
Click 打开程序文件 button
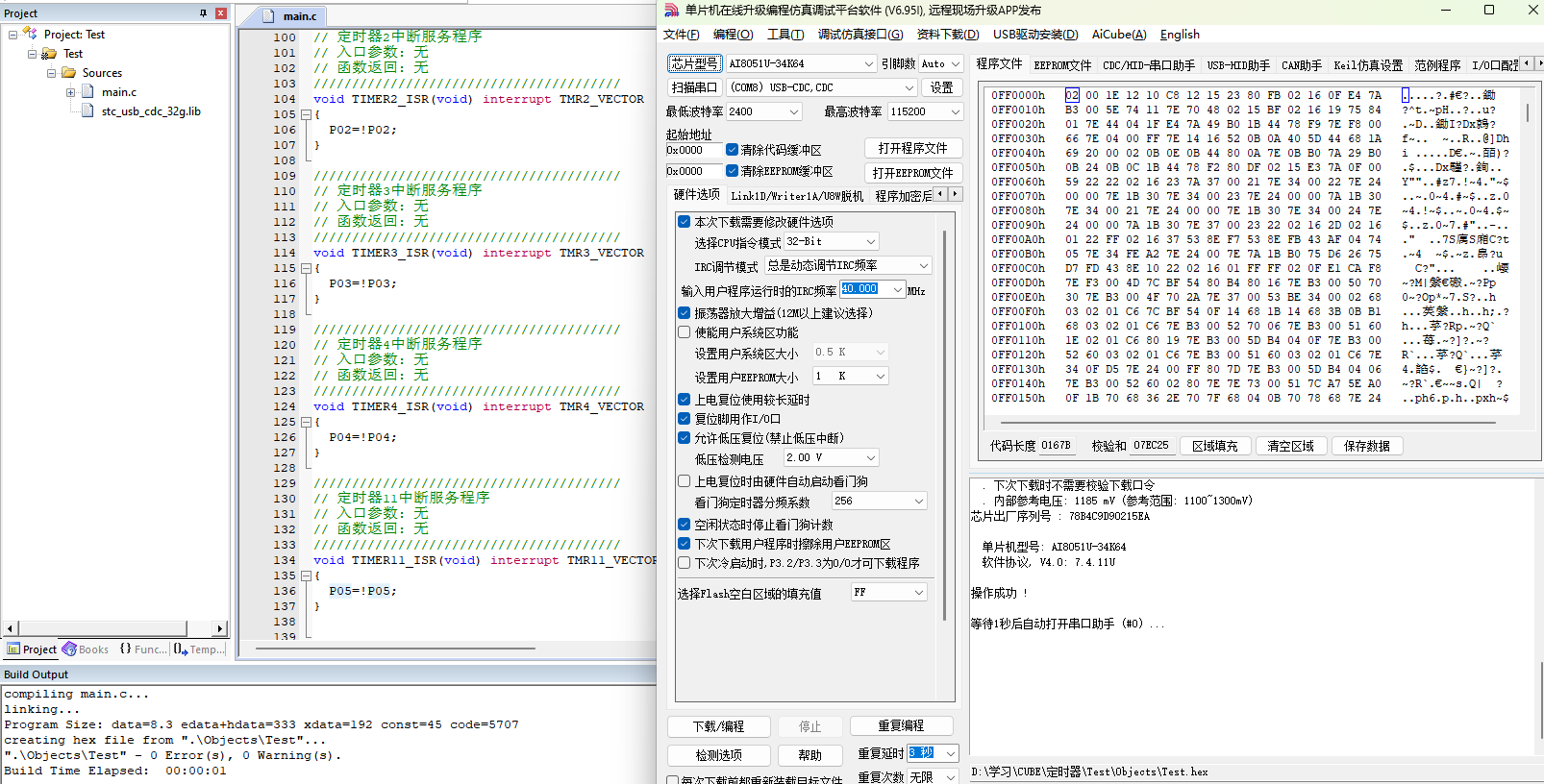912,148
